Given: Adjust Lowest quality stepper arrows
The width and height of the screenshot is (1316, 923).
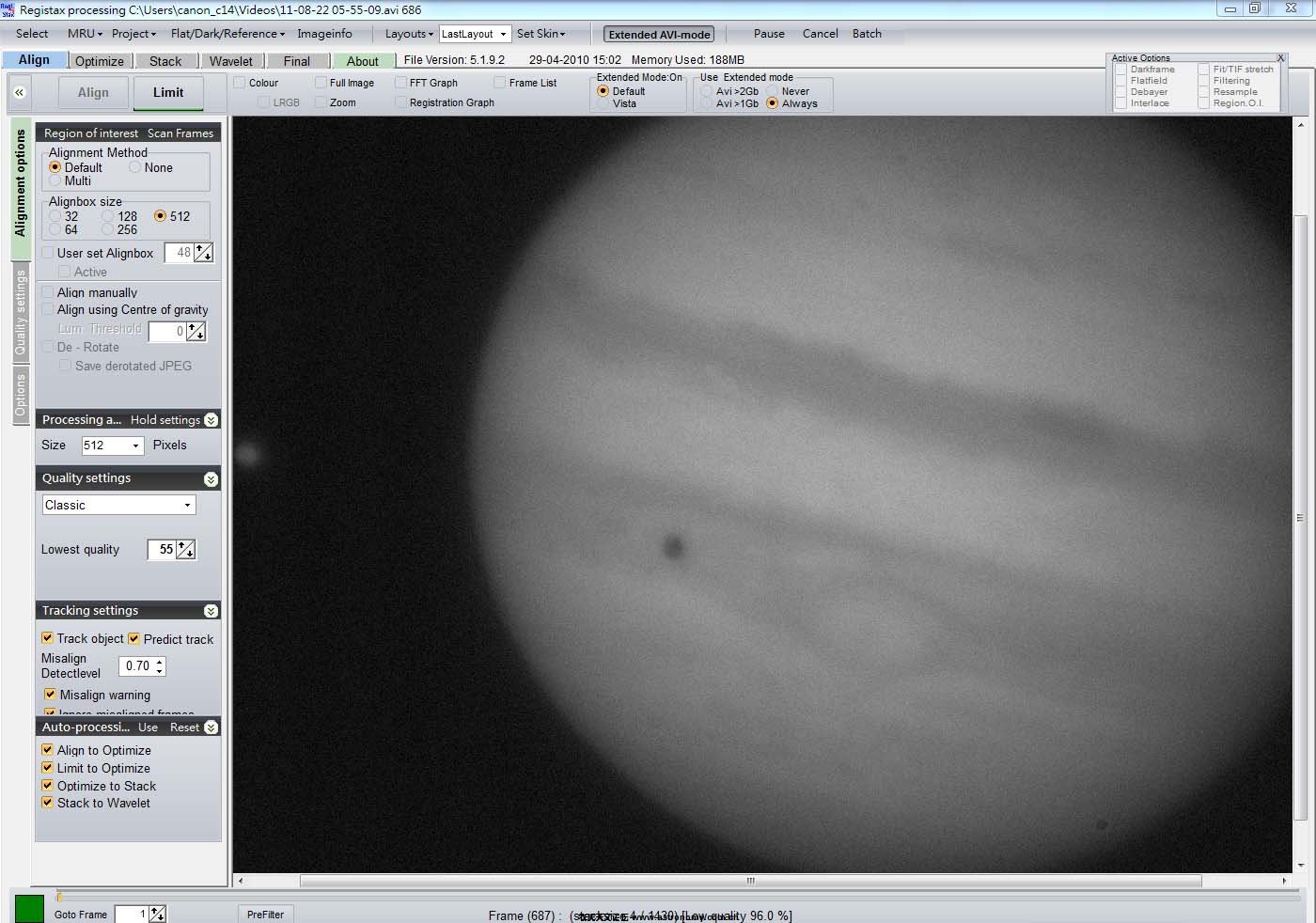Looking at the screenshot, I should click(186, 549).
